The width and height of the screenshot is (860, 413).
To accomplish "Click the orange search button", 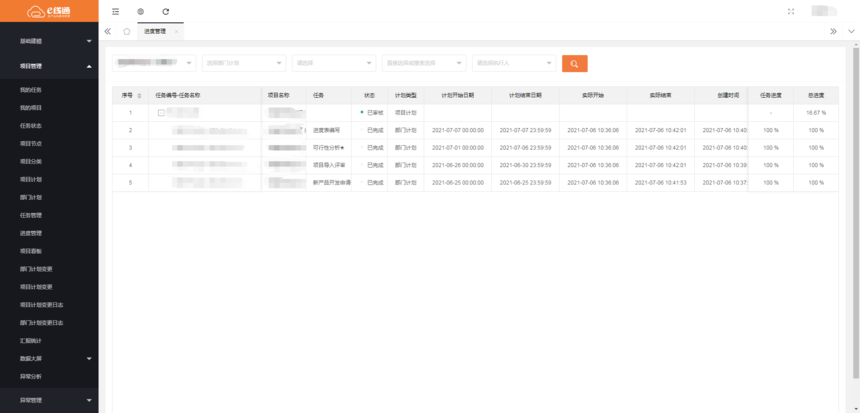I will (x=574, y=63).
